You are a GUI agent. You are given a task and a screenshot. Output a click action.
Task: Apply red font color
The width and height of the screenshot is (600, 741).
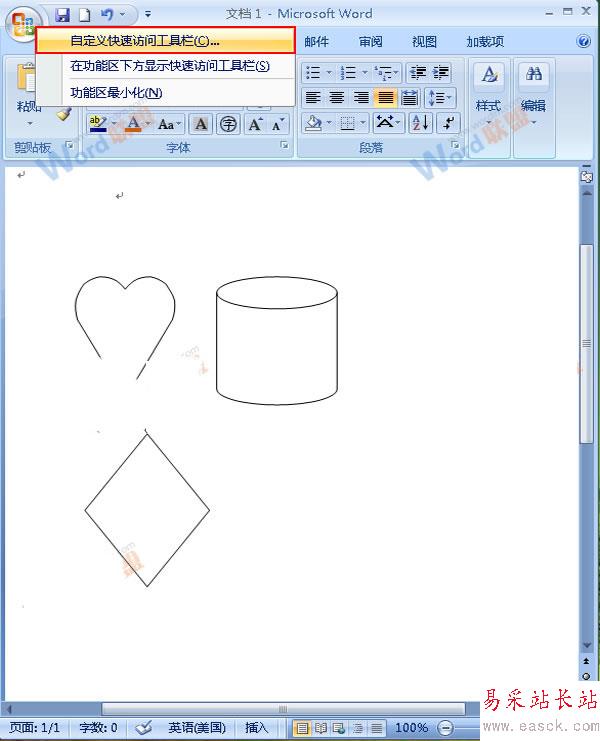133,124
